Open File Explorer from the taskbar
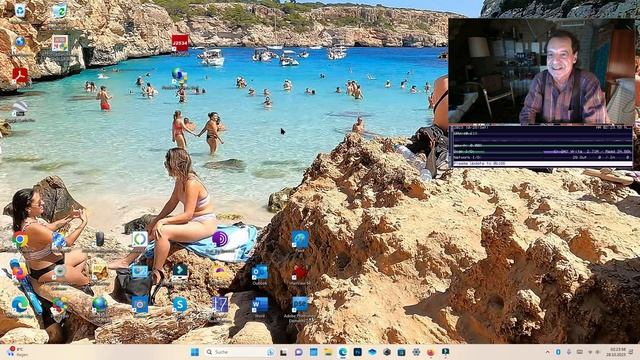Screen dimensions: 640x360 tap(328, 352)
